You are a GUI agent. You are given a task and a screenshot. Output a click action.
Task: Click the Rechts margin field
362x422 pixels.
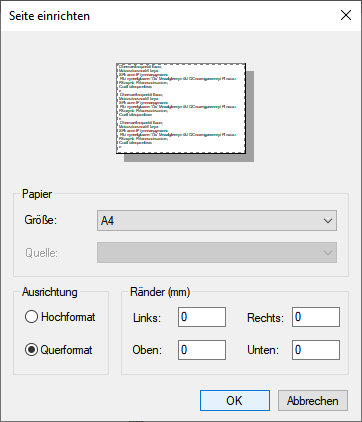316,317
